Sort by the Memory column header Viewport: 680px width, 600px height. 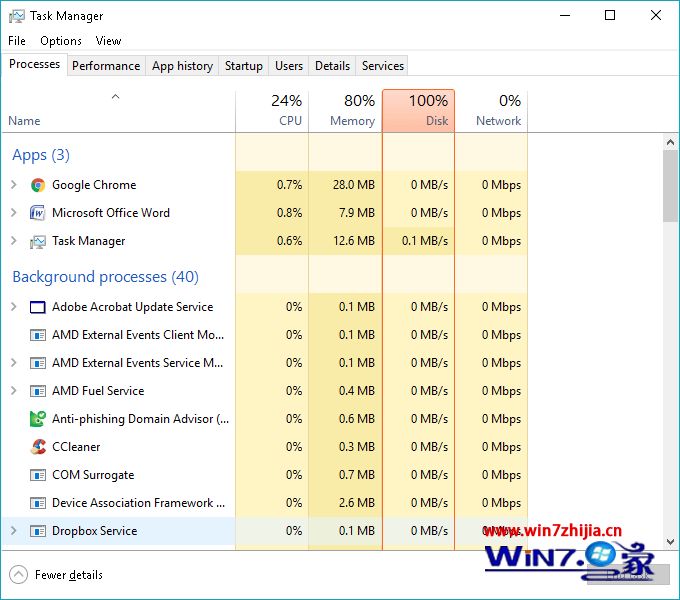[x=345, y=111]
